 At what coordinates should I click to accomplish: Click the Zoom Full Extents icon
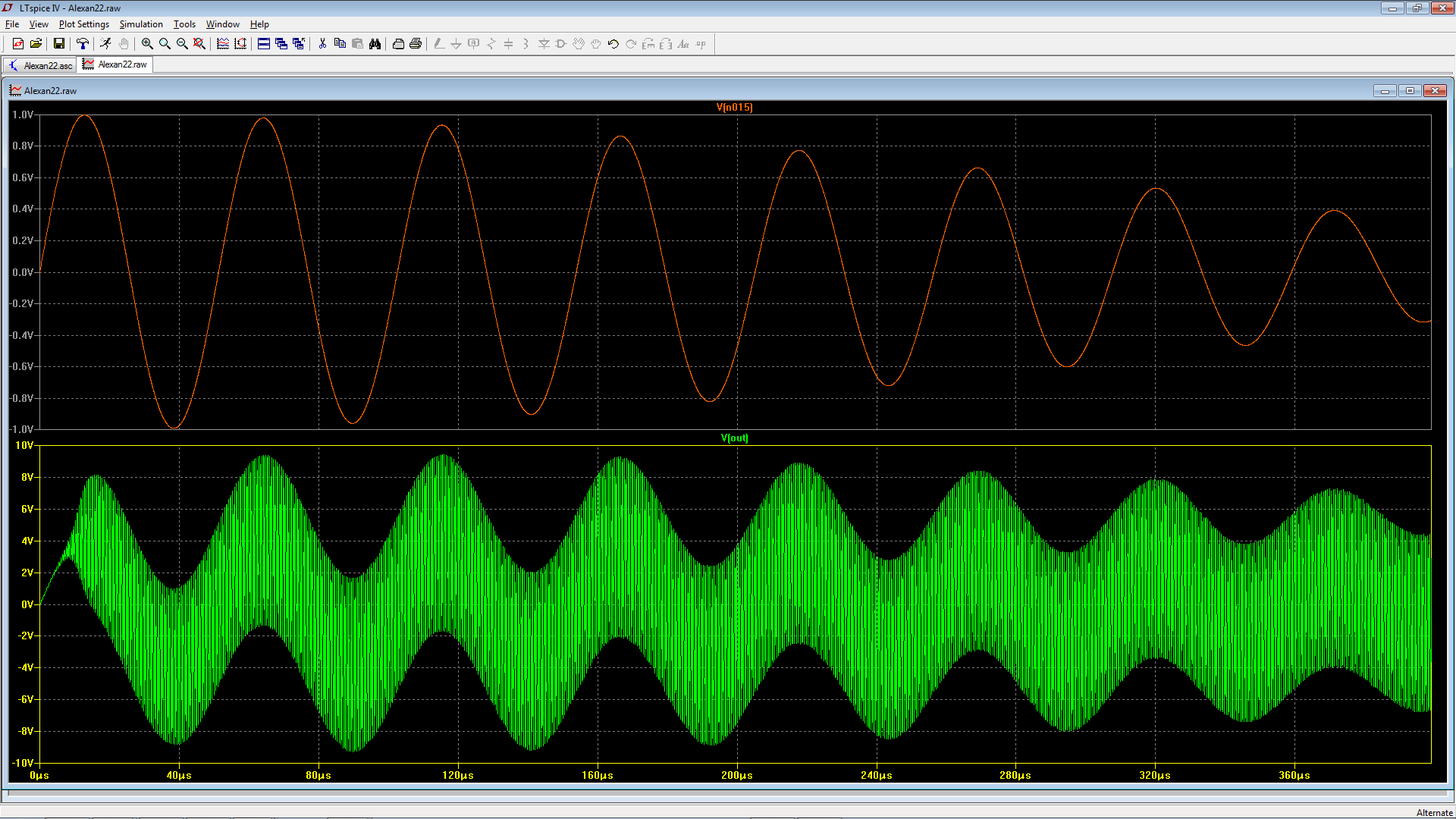(x=199, y=44)
